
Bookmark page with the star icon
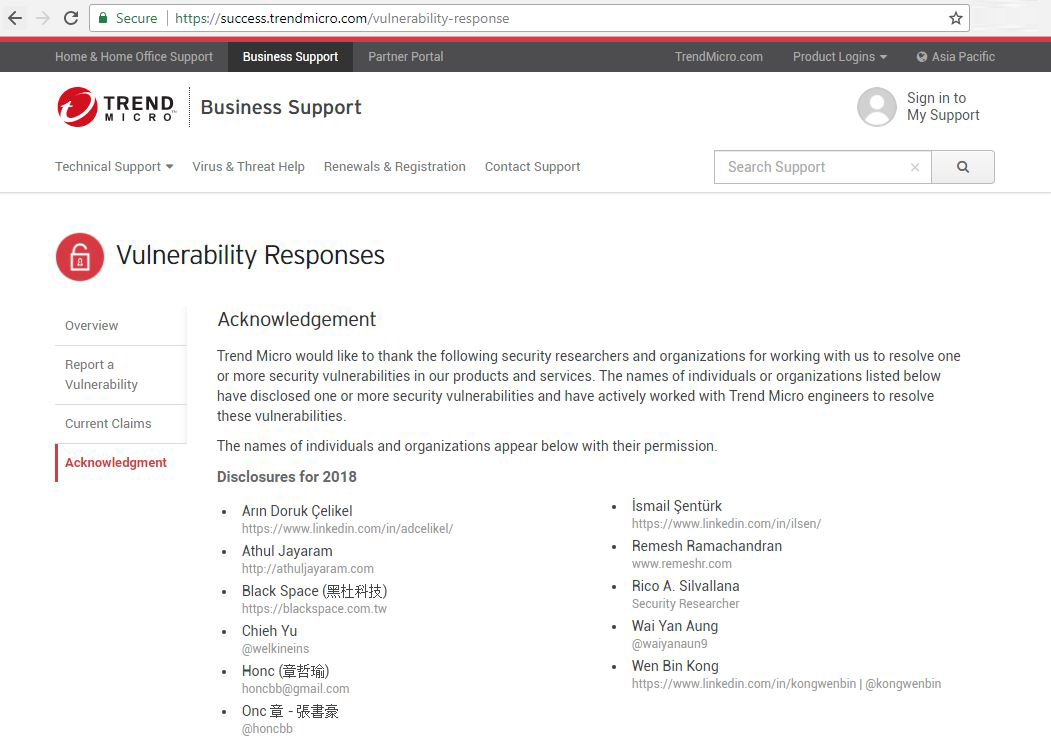(x=956, y=18)
